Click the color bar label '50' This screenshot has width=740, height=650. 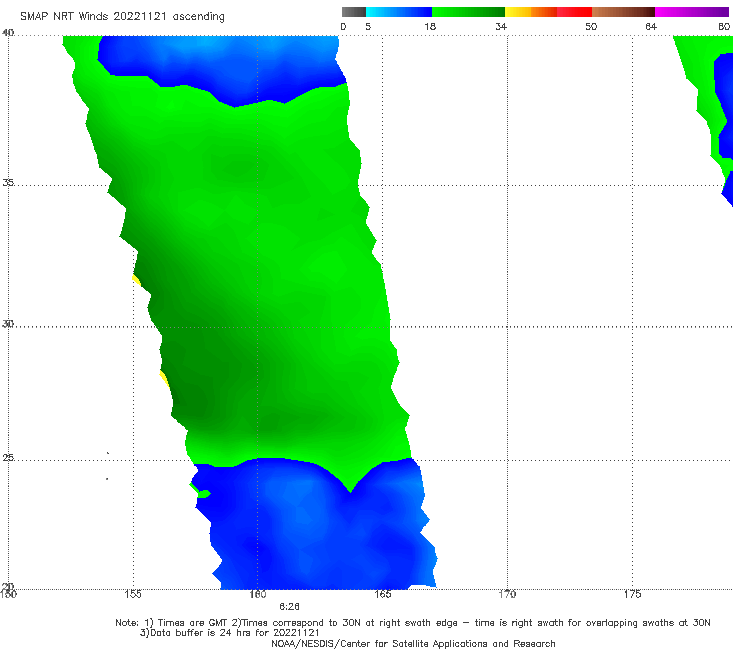tap(591, 27)
